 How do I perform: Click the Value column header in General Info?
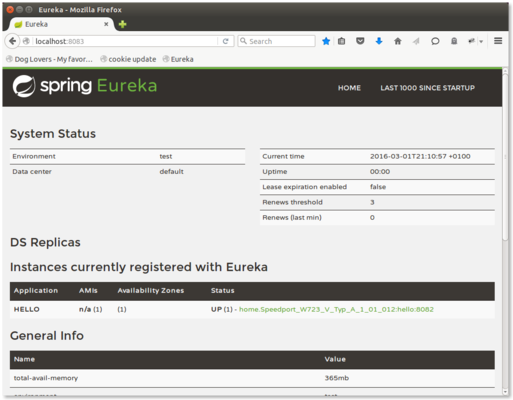(335, 359)
